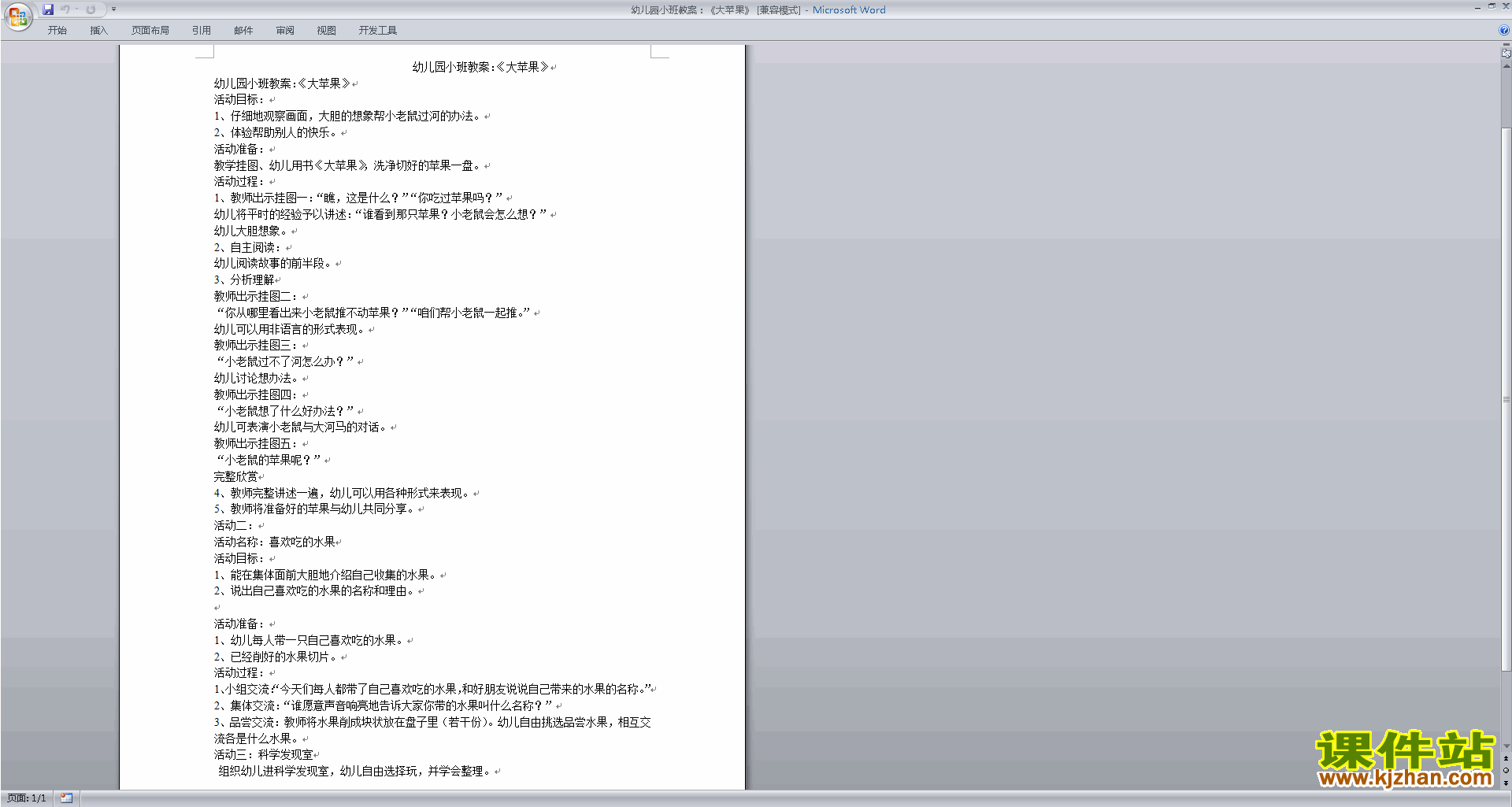The height and width of the screenshot is (807, 1512).
Task: Close the Word window
Action: point(1505,6)
